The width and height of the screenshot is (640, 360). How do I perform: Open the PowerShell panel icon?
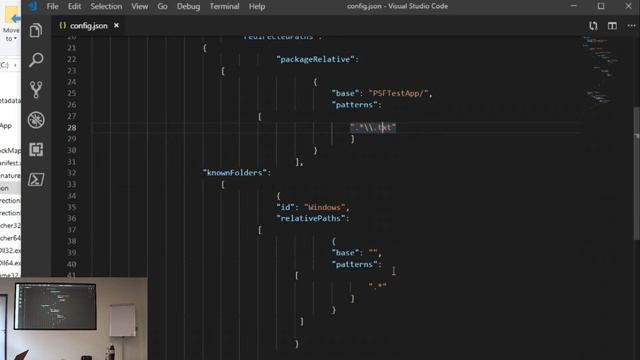point(36,179)
